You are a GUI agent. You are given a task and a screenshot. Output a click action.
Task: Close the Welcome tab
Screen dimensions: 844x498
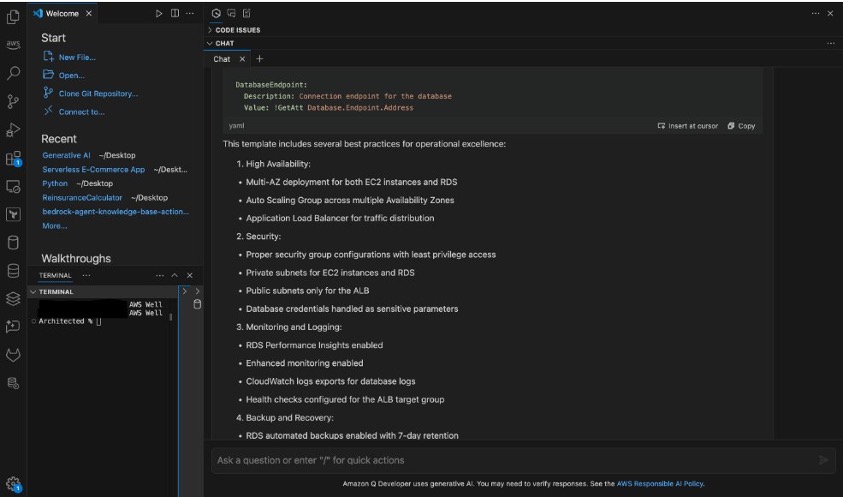click(89, 13)
